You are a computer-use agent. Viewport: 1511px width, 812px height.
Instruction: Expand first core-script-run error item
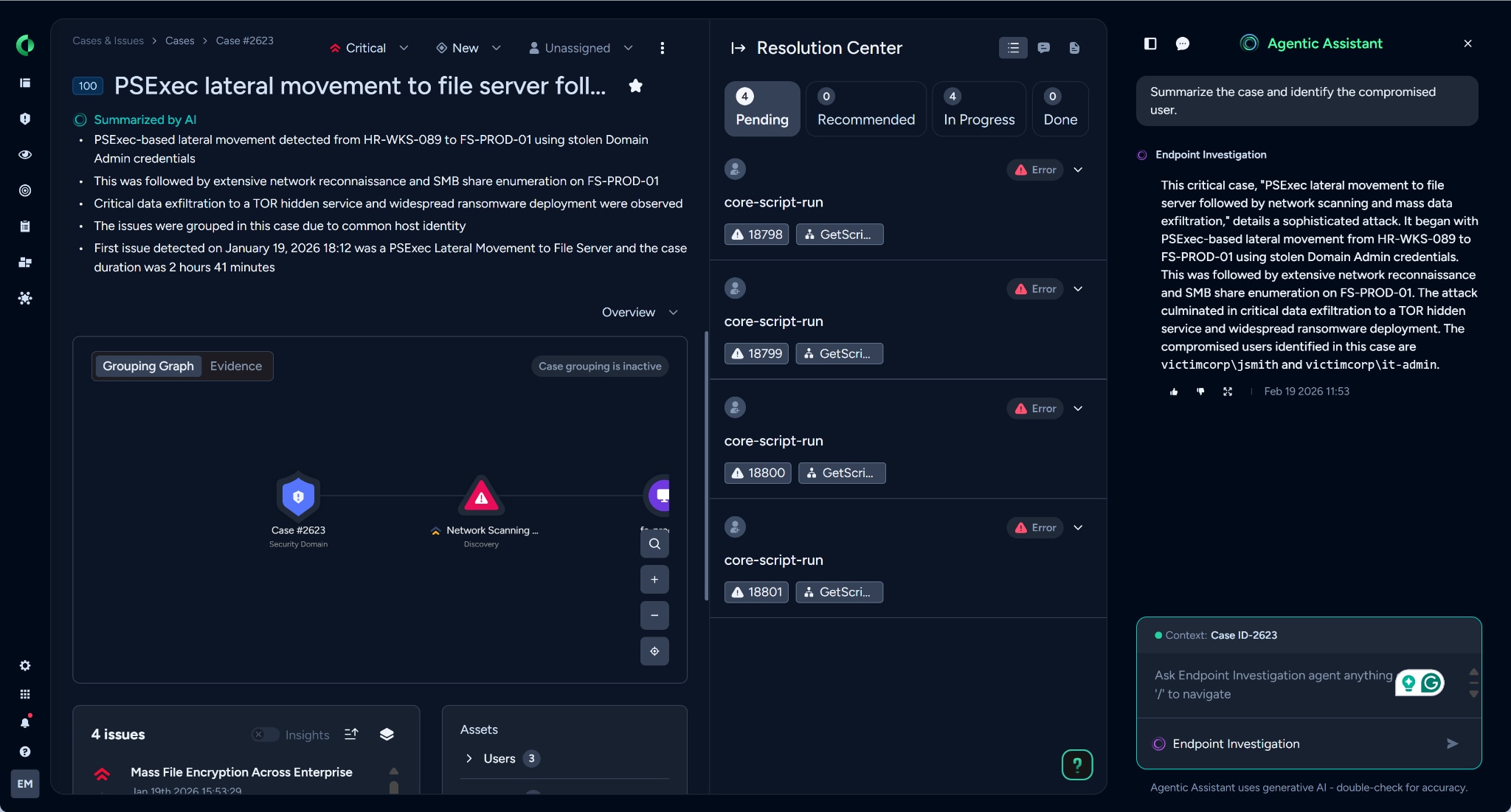(x=1078, y=170)
